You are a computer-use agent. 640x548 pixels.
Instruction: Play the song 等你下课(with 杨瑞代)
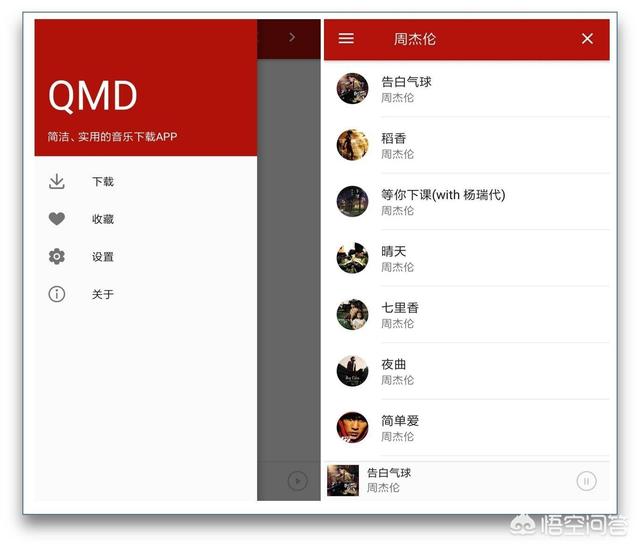[x=443, y=195]
